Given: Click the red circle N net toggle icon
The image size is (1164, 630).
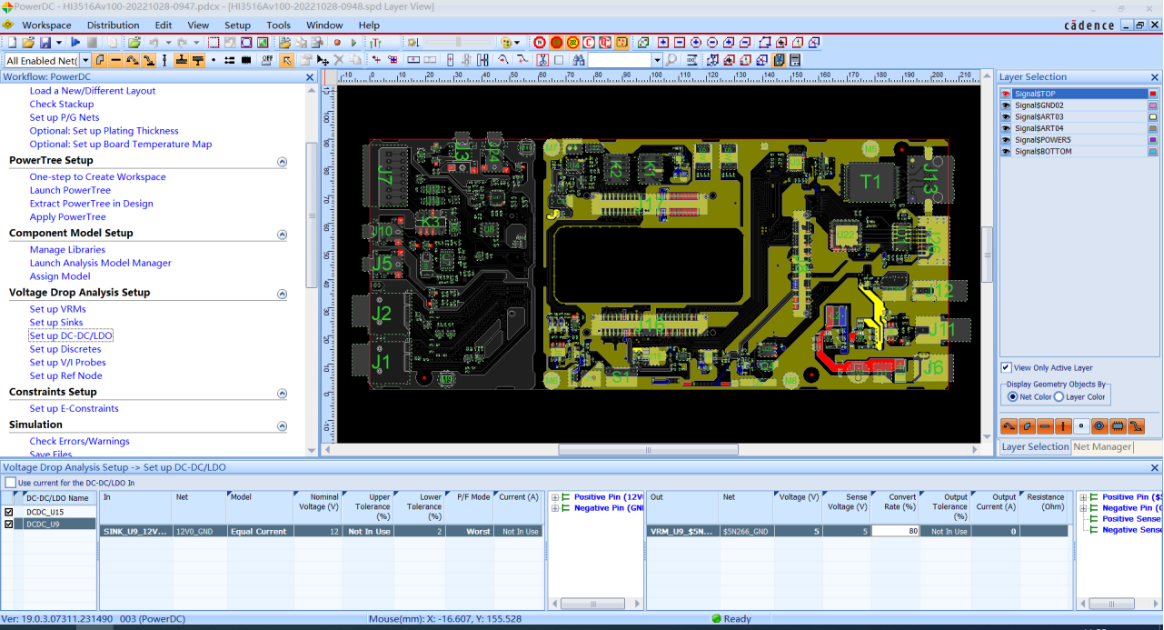Looking at the screenshot, I should coord(540,42).
